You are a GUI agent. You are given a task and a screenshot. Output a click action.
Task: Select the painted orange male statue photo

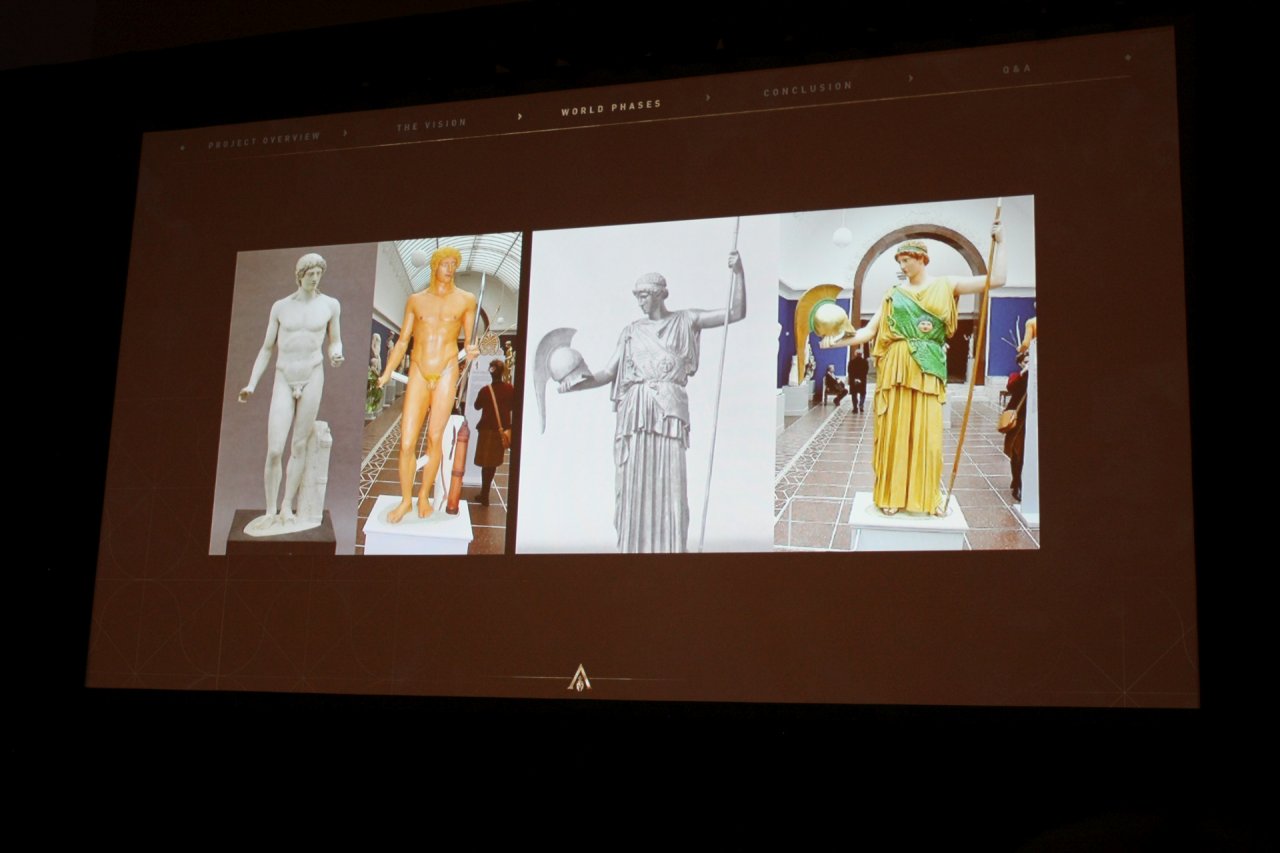coord(441,393)
